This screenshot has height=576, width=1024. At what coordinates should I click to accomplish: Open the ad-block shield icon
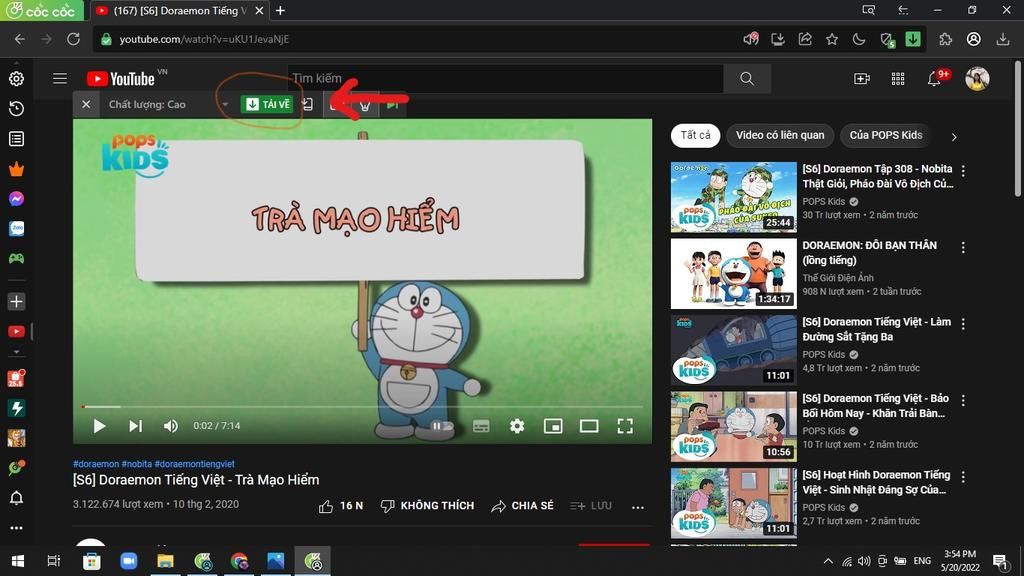(887, 40)
